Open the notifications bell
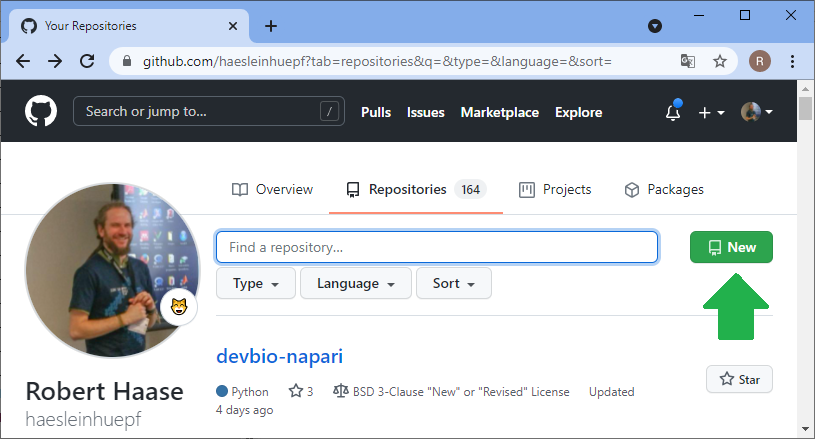 (x=673, y=113)
